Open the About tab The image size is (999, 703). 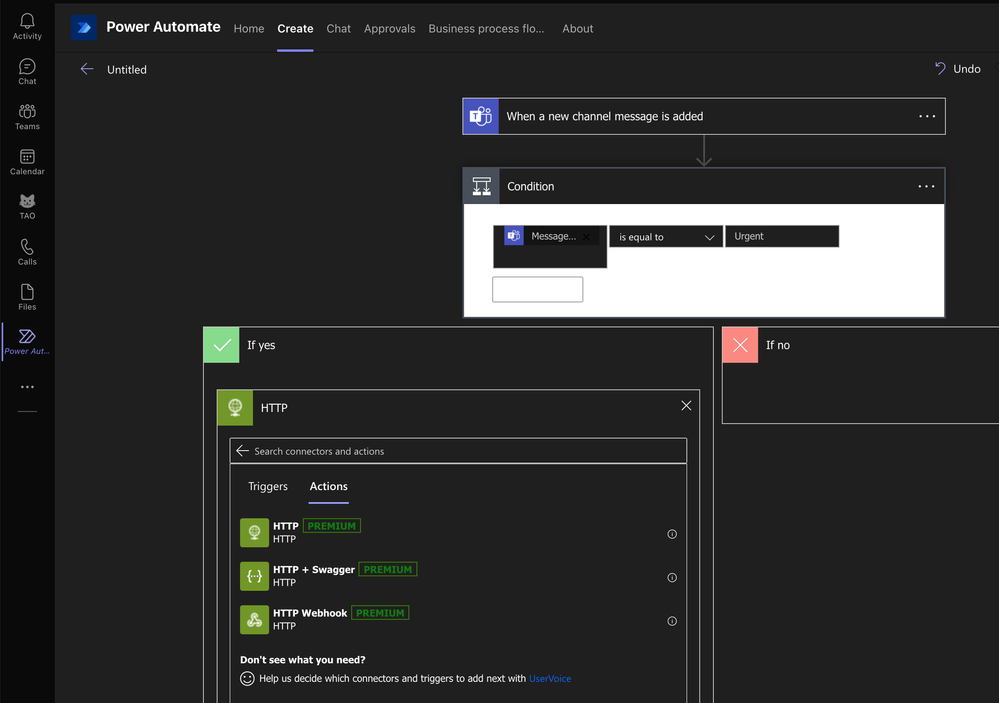(x=577, y=29)
